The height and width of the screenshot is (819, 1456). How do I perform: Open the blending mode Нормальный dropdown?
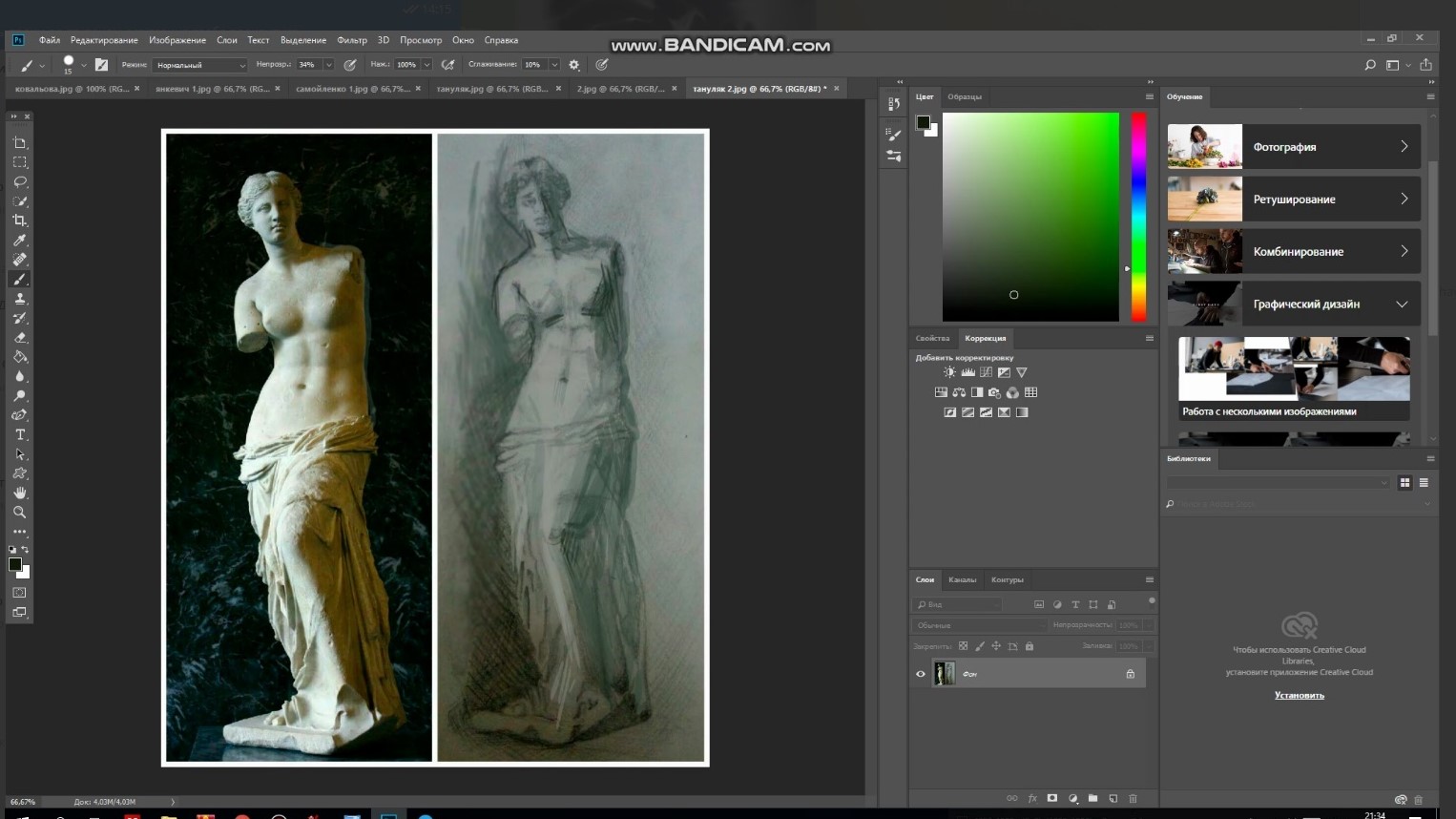click(x=200, y=65)
